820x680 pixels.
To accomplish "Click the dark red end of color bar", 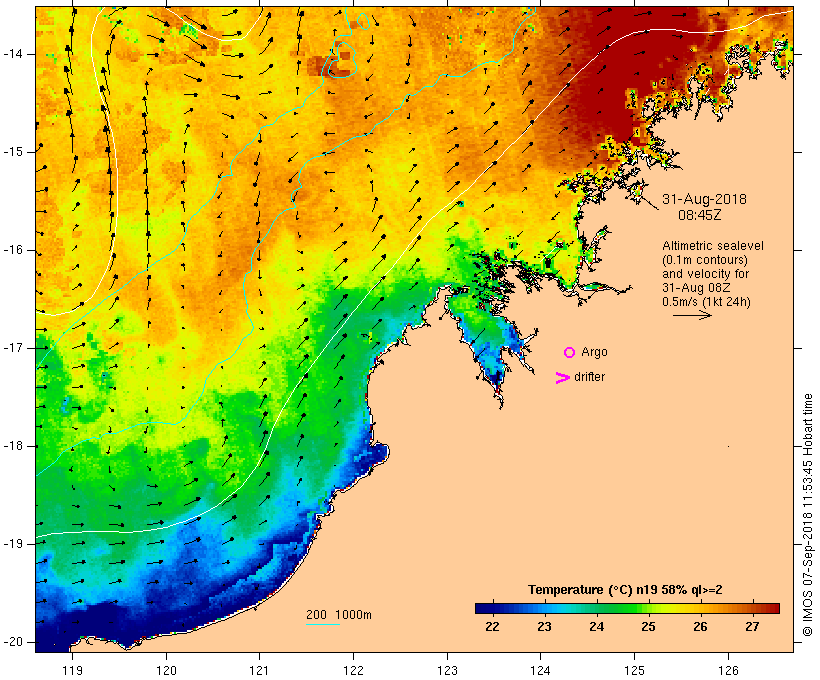I will click(775, 608).
